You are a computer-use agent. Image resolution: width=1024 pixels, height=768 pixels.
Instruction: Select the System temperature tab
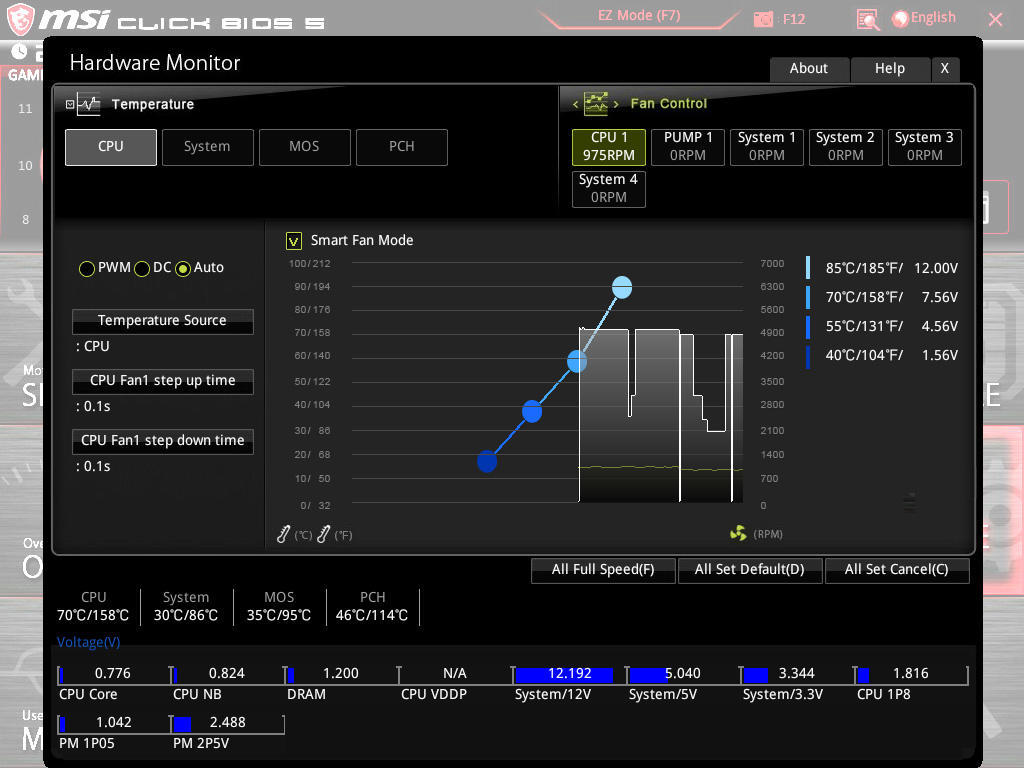point(208,147)
